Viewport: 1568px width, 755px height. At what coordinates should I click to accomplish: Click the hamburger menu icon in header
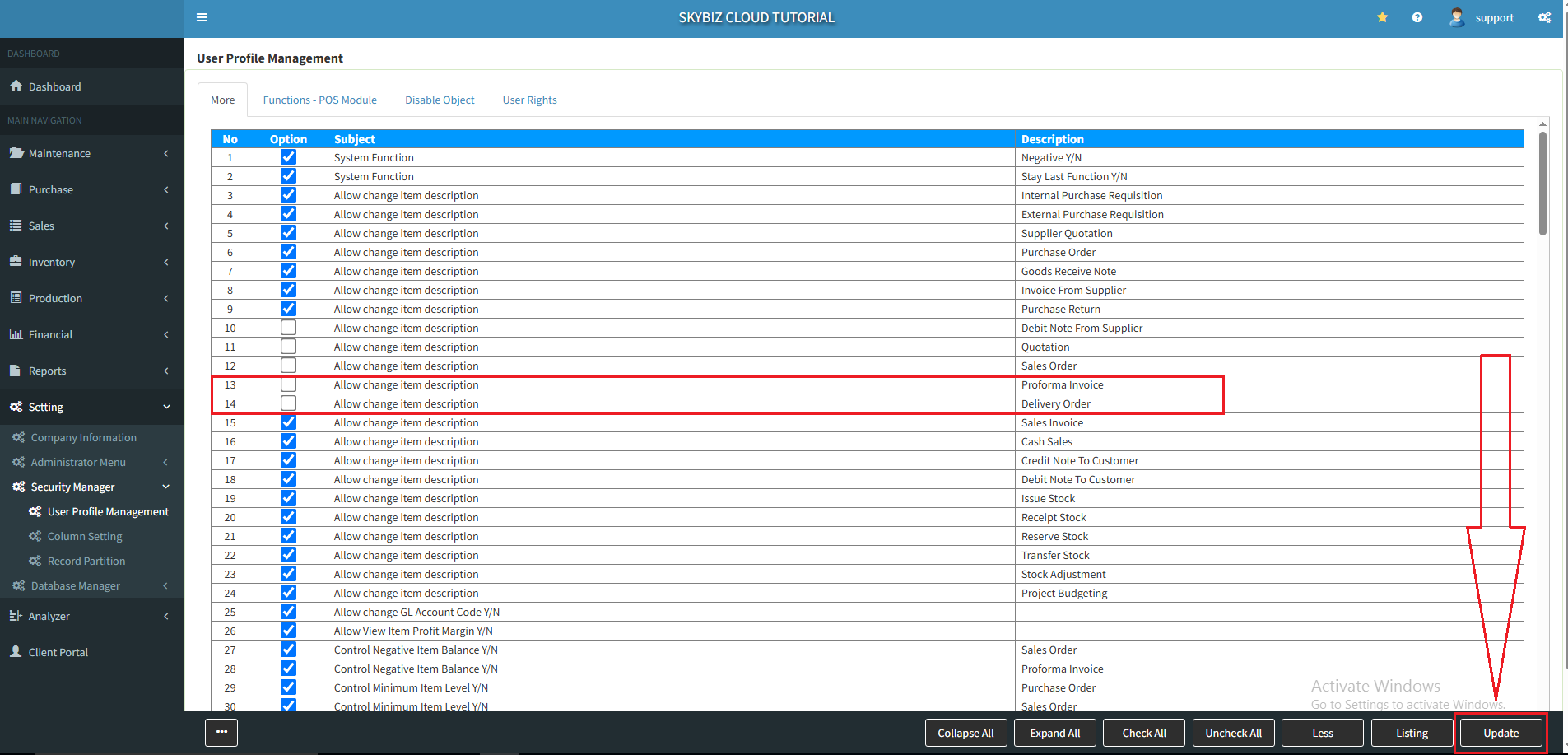click(x=202, y=17)
